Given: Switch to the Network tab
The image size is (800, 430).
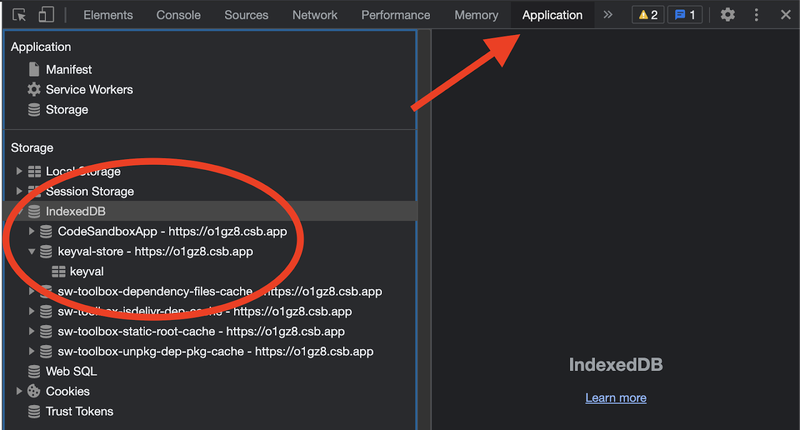Looking at the screenshot, I should [315, 15].
